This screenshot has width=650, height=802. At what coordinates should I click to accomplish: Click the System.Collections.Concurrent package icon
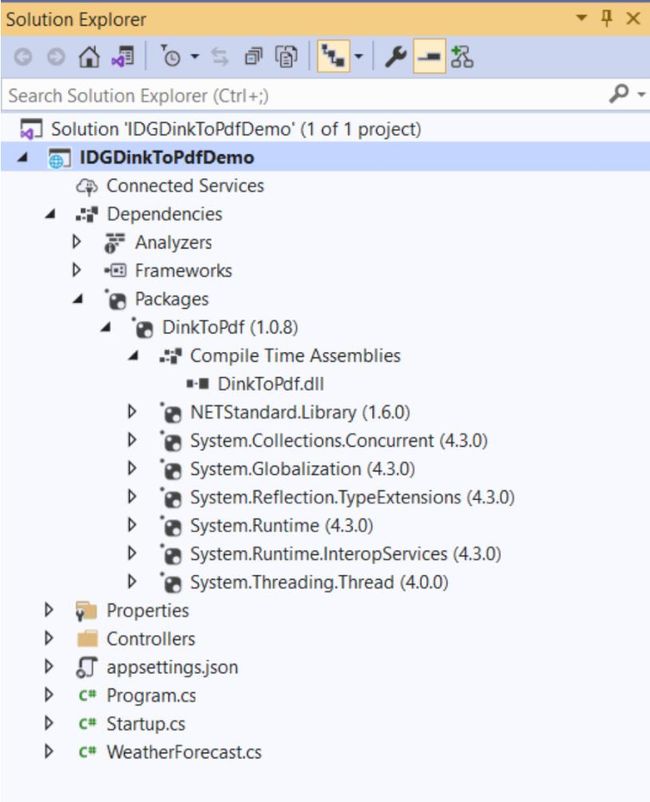coord(171,441)
